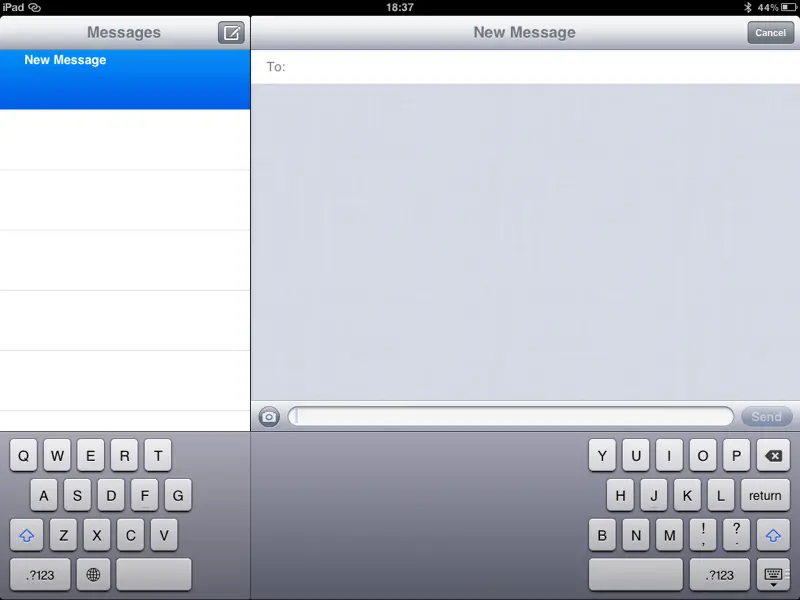Image resolution: width=800 pixels, height=600 pixels.
Task: Tap the camera icon to attach photo
Action: [x=269, y=417]
